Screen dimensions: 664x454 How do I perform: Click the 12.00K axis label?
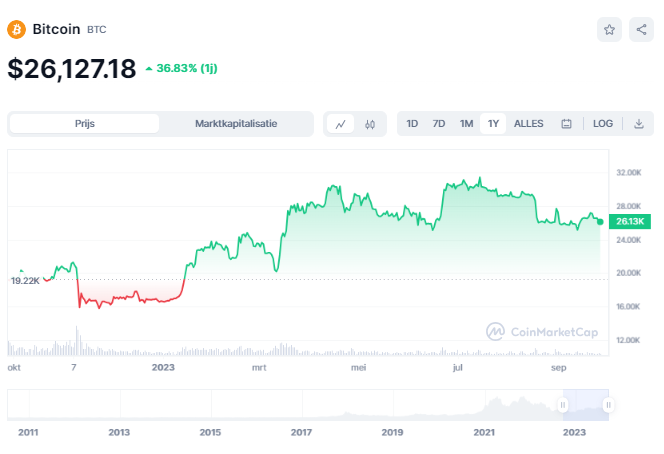pyautogui.click(x=628, y=340)
